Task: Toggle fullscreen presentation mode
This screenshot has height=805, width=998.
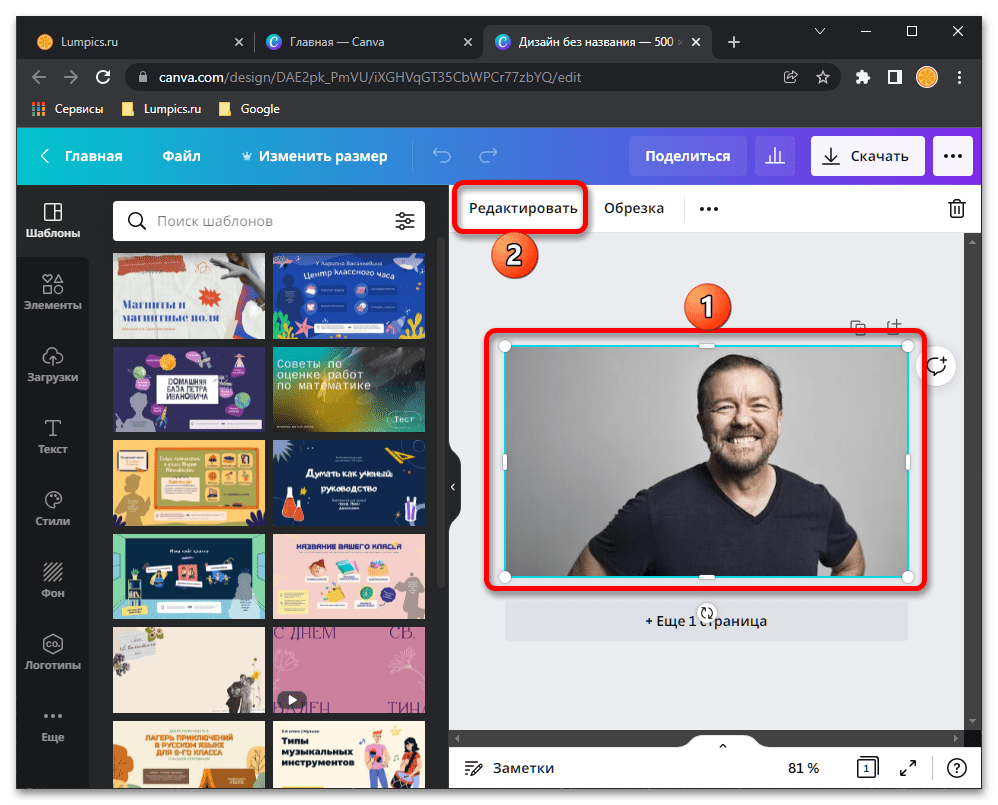Action: pos(908,768)
